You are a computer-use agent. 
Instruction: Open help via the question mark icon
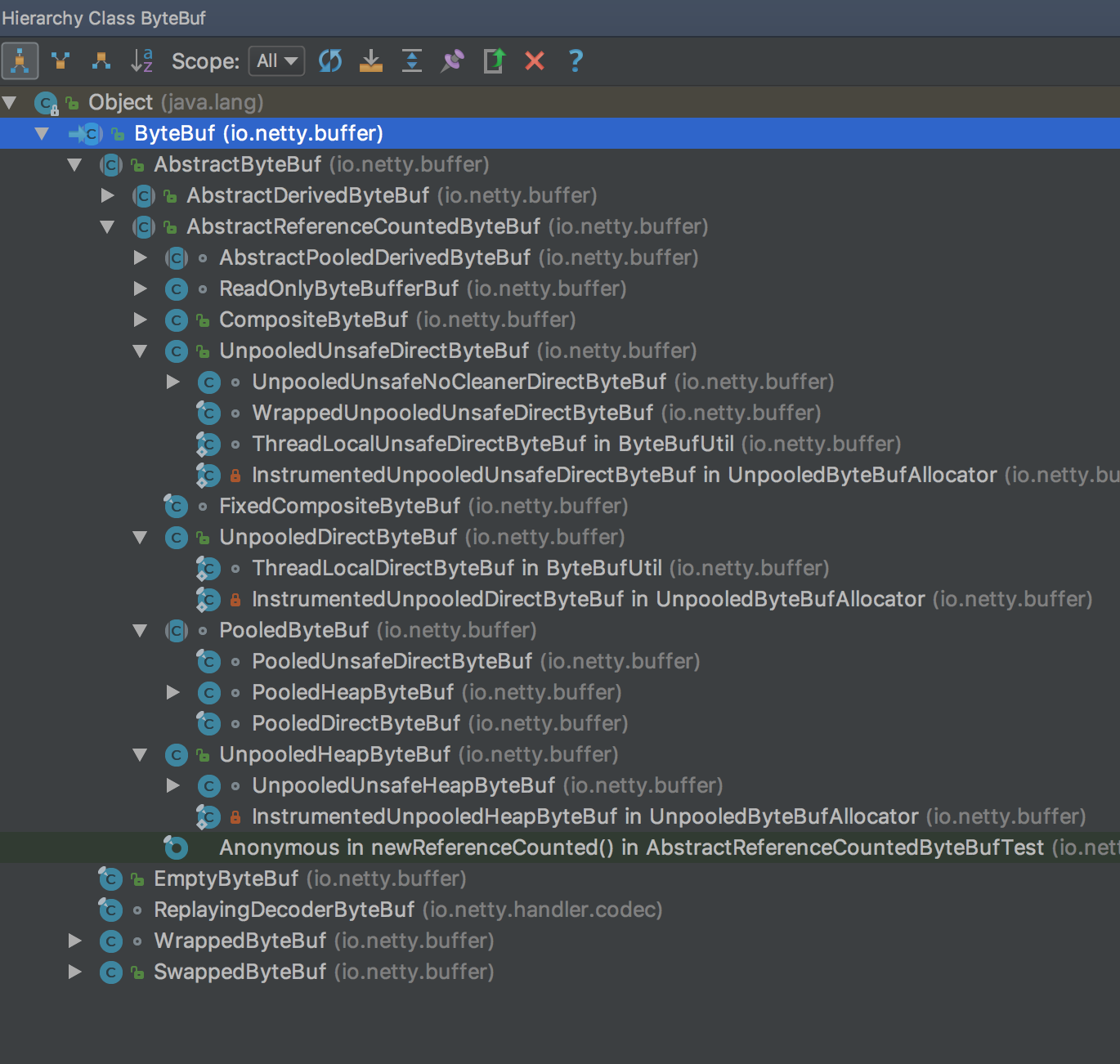pos(576,61)
